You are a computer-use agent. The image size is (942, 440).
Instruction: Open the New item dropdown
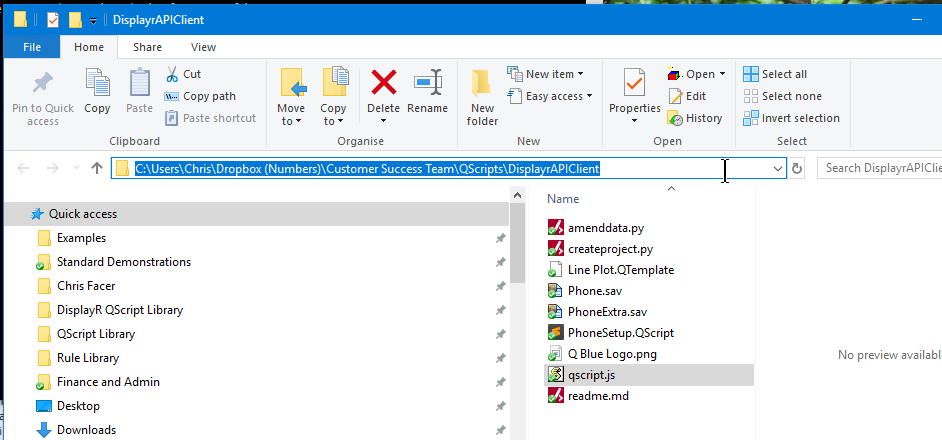coord(545,74)
